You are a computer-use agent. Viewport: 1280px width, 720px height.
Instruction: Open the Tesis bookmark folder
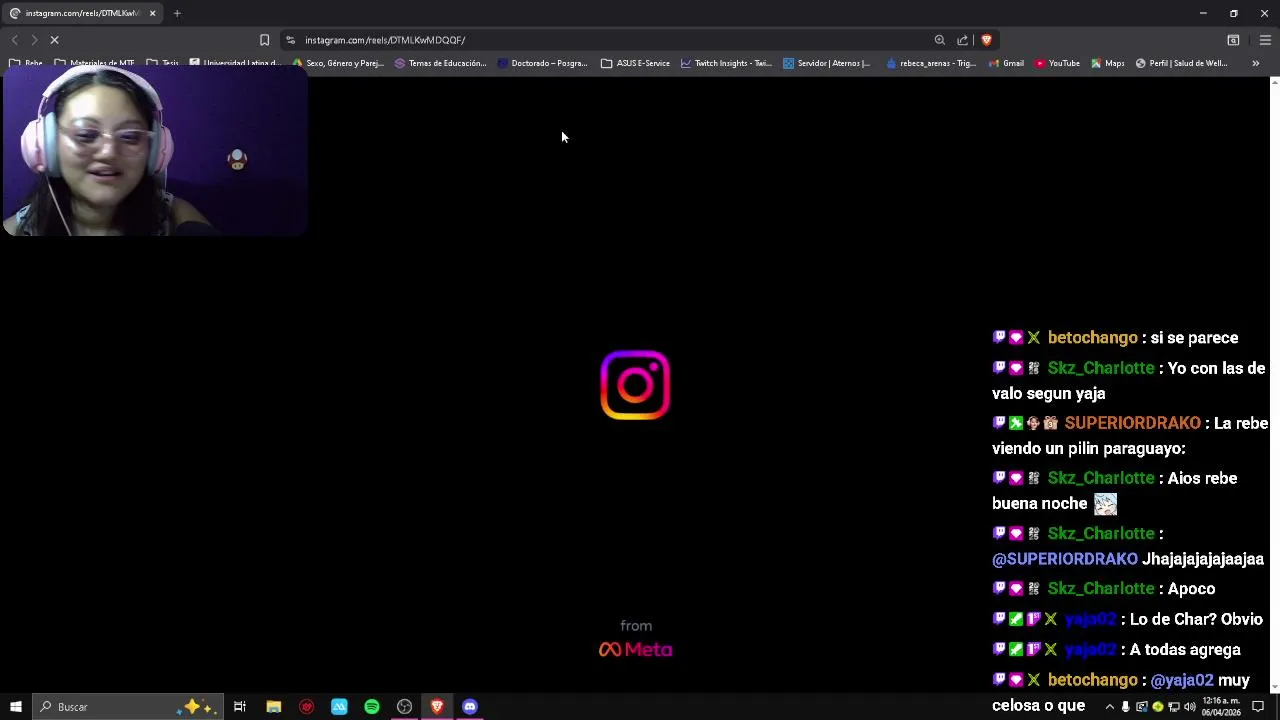click(162, 63)
